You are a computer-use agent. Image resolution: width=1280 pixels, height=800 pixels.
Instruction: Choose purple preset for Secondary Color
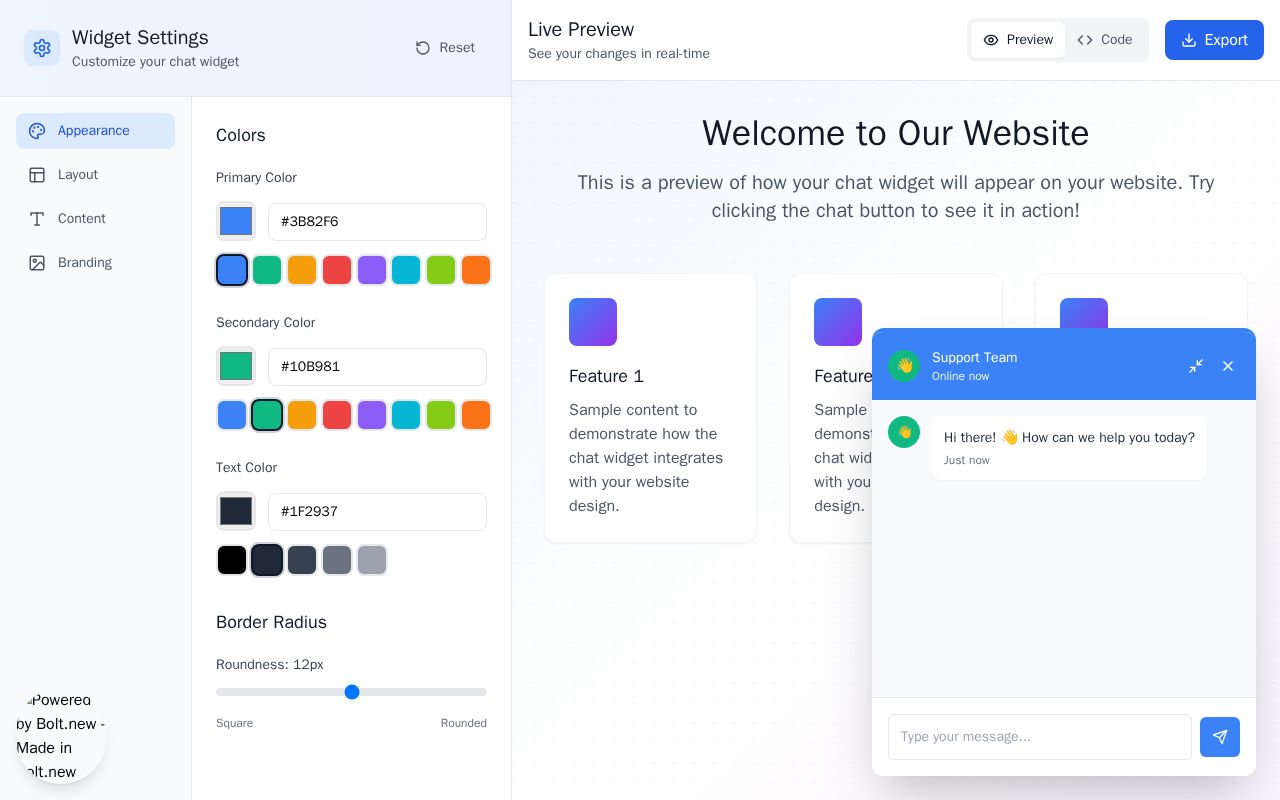coord(372,415)
